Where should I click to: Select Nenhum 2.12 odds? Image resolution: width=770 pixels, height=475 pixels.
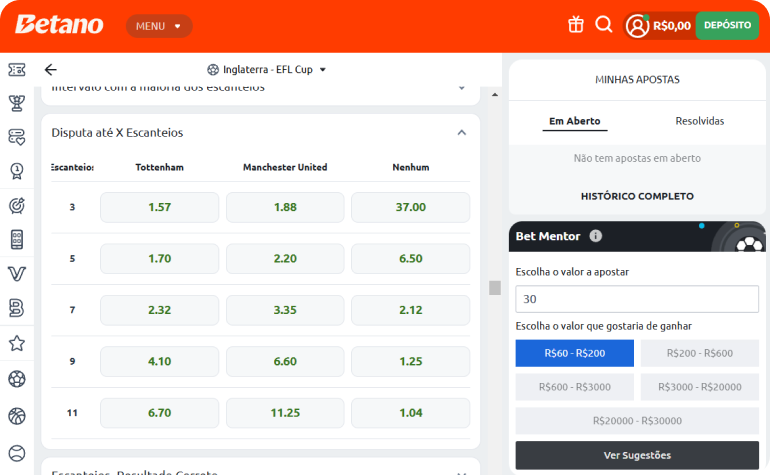tap(411, 310)
